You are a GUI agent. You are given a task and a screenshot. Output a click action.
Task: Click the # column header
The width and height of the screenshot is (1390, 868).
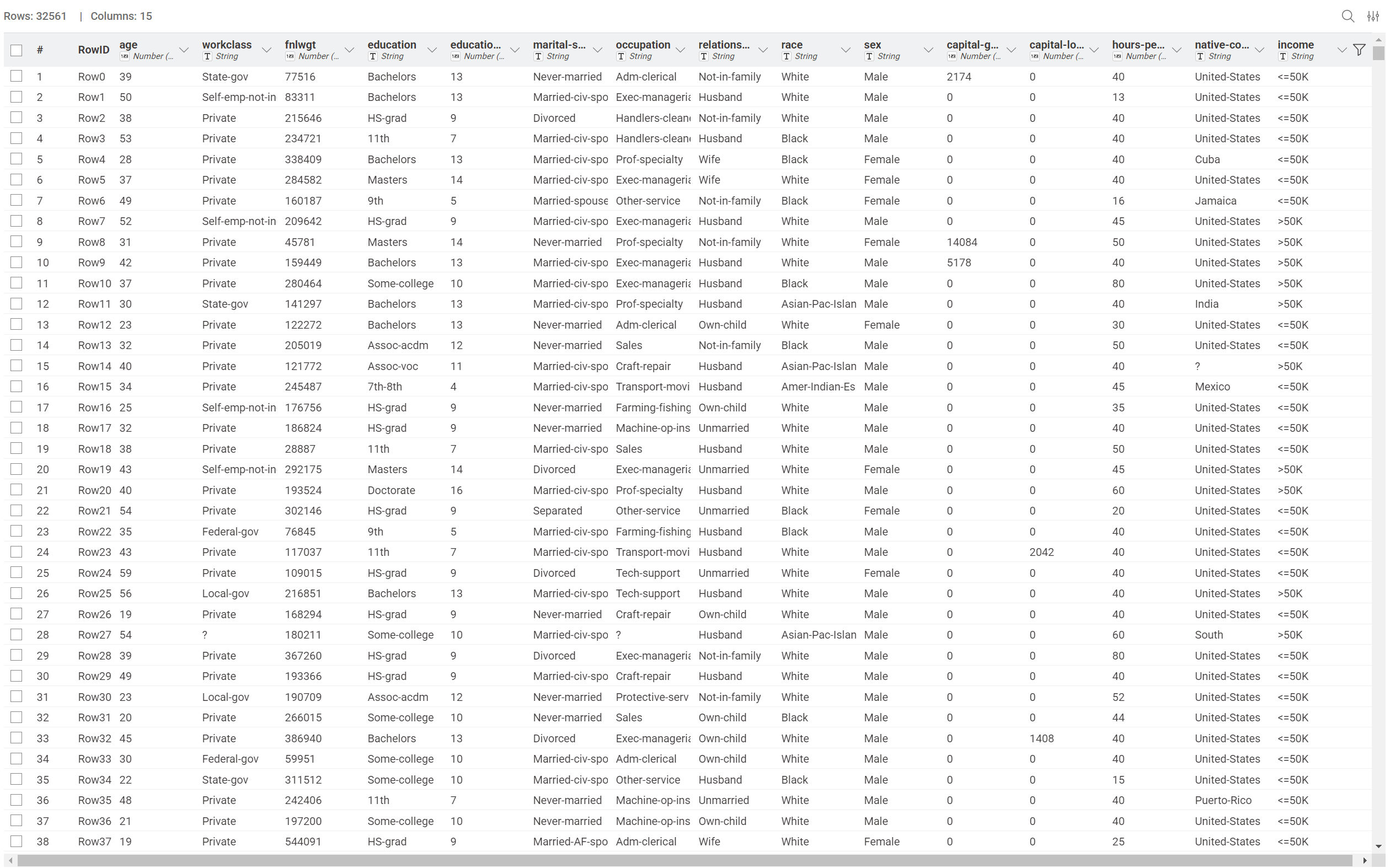40,50
